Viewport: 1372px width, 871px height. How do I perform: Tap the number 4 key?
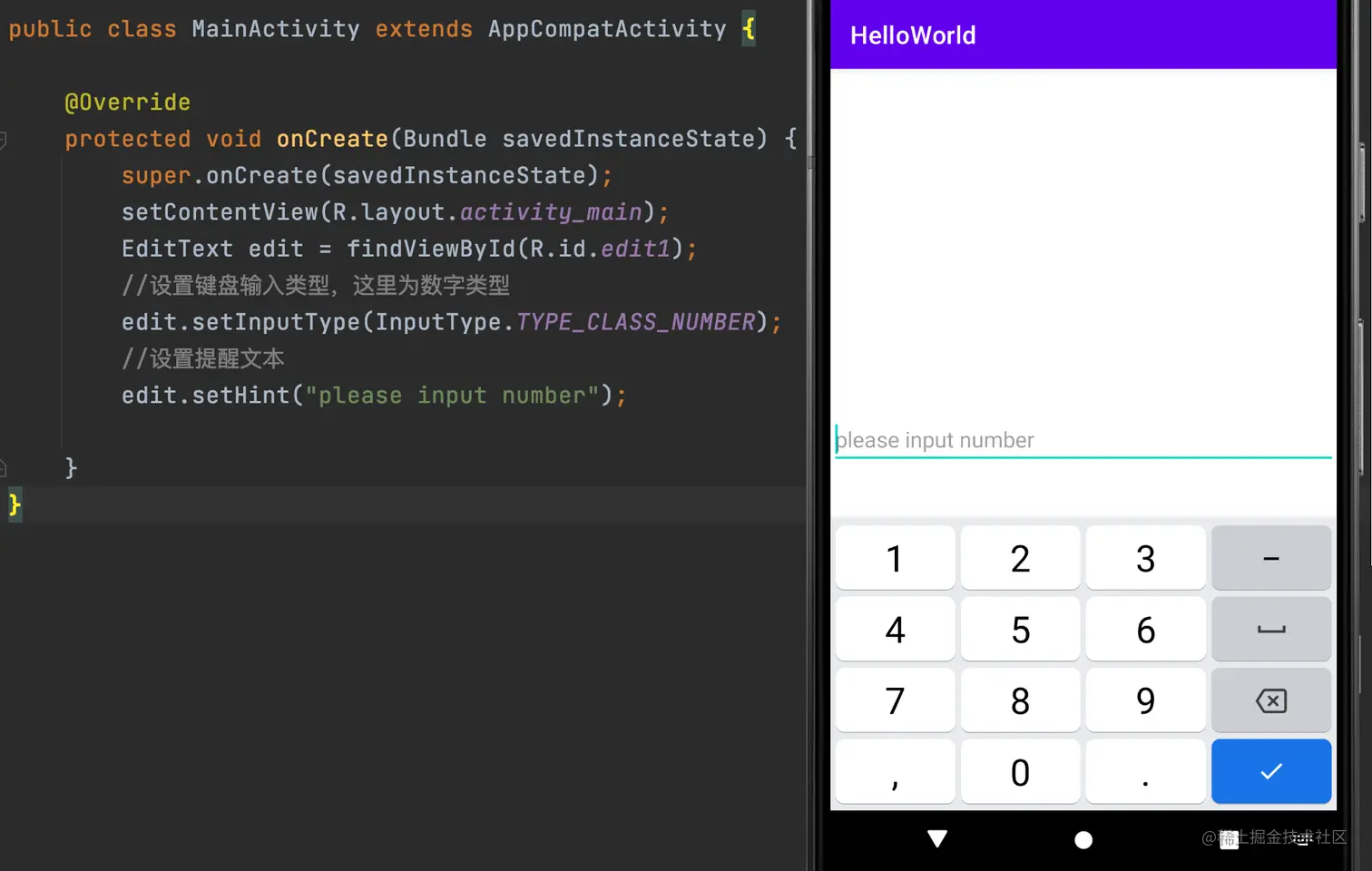pos(895,629)
